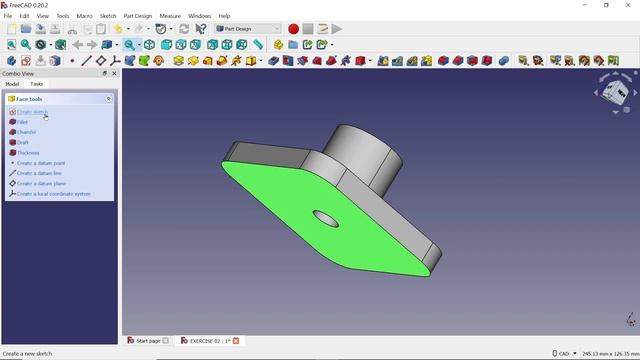Click the Refresh recompute icon

coord(184,29)
